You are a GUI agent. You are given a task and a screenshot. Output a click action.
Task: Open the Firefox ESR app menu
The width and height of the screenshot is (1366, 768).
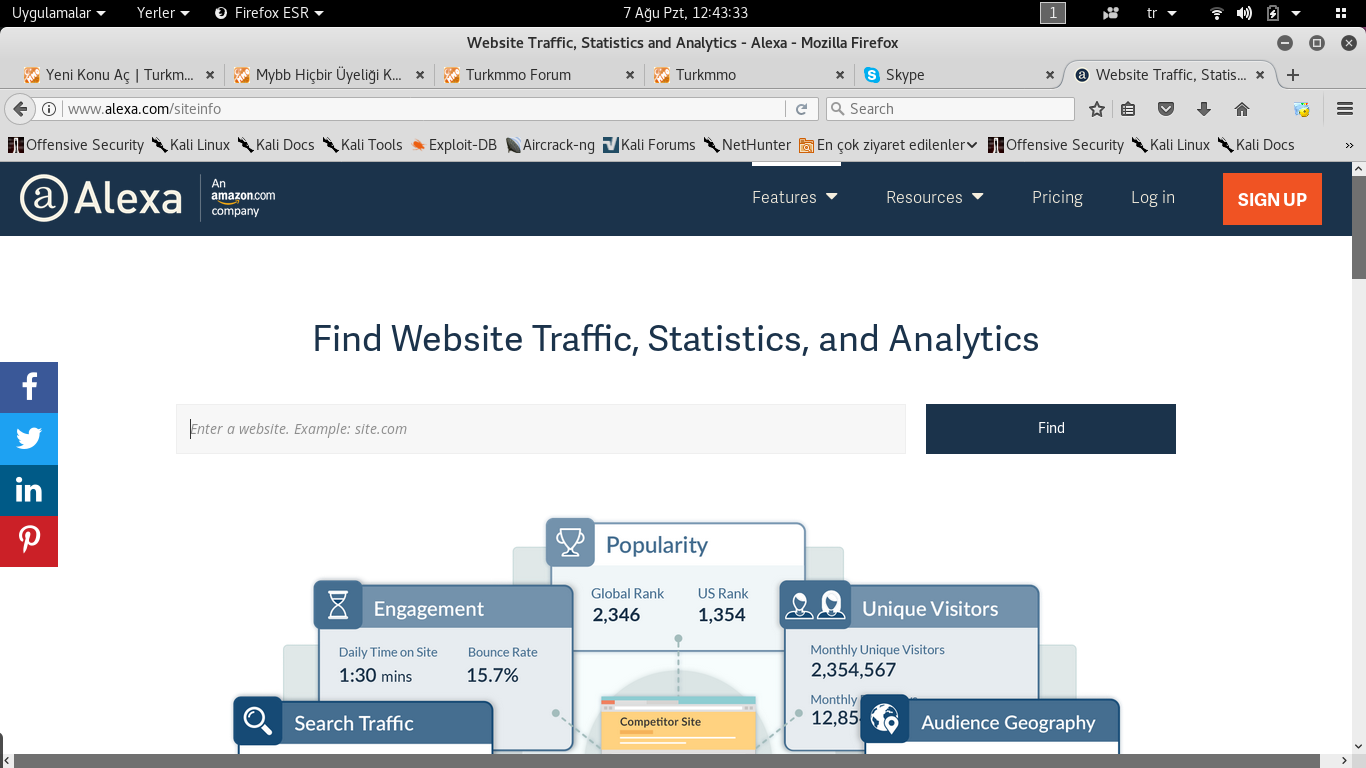tap(270, 13)
